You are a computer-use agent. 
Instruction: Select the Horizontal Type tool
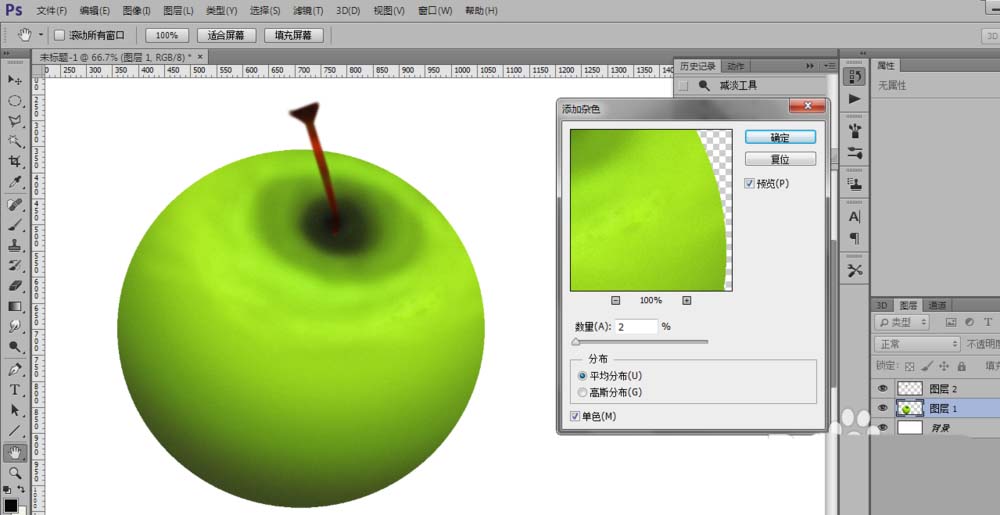tap(15, 390)
